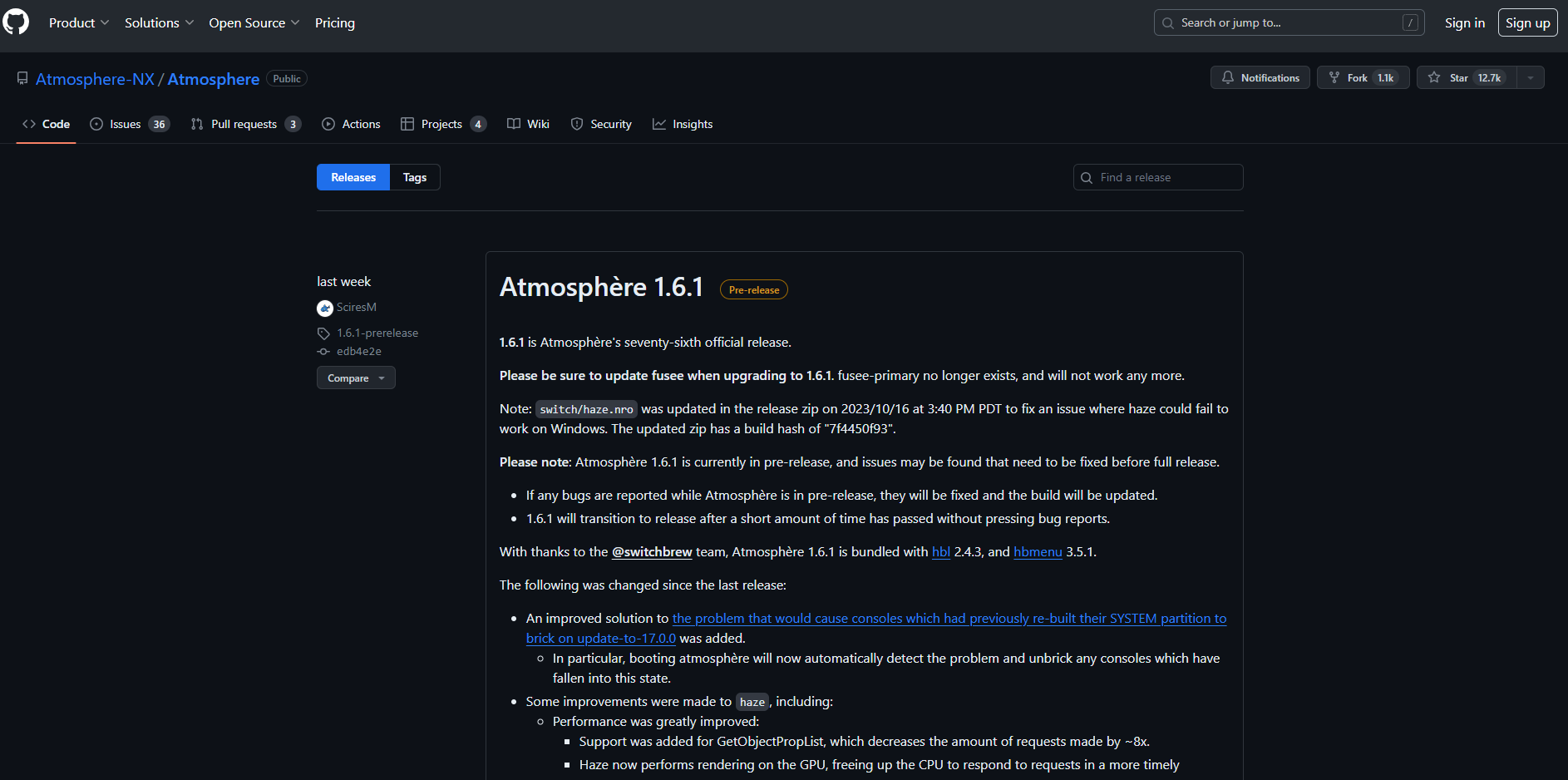Click the switch/haze.nro code text
Image resolution: width=1568 pixels, height=780 pixels.
586,409
